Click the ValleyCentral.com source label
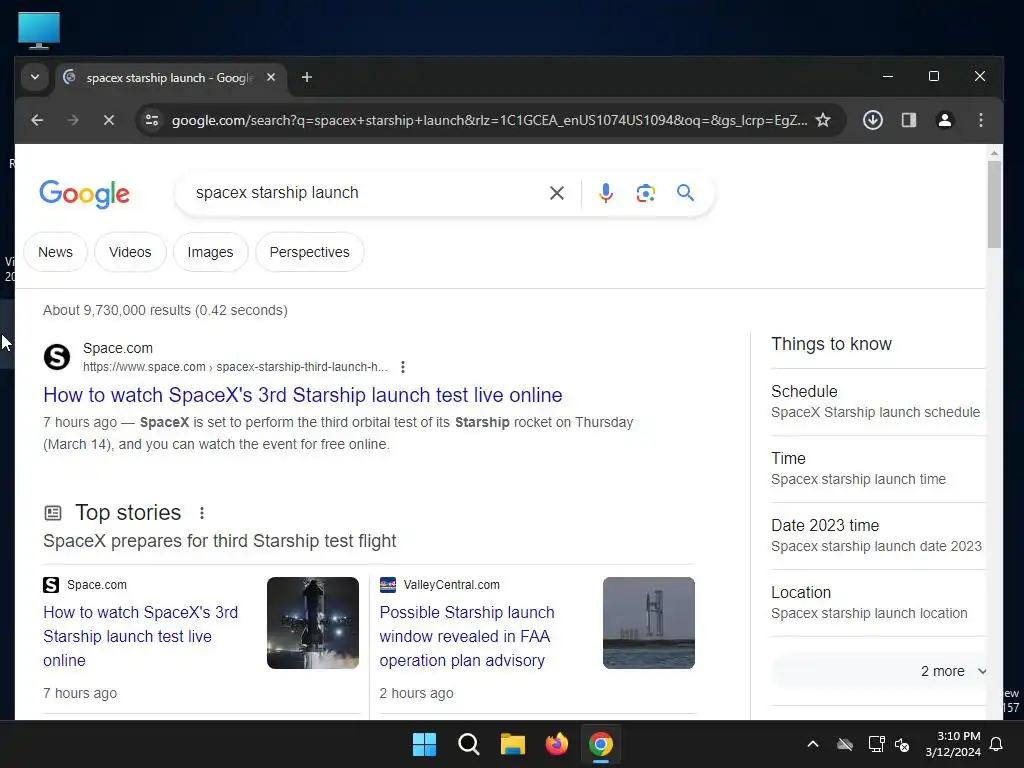 click(x=451, y=584)
